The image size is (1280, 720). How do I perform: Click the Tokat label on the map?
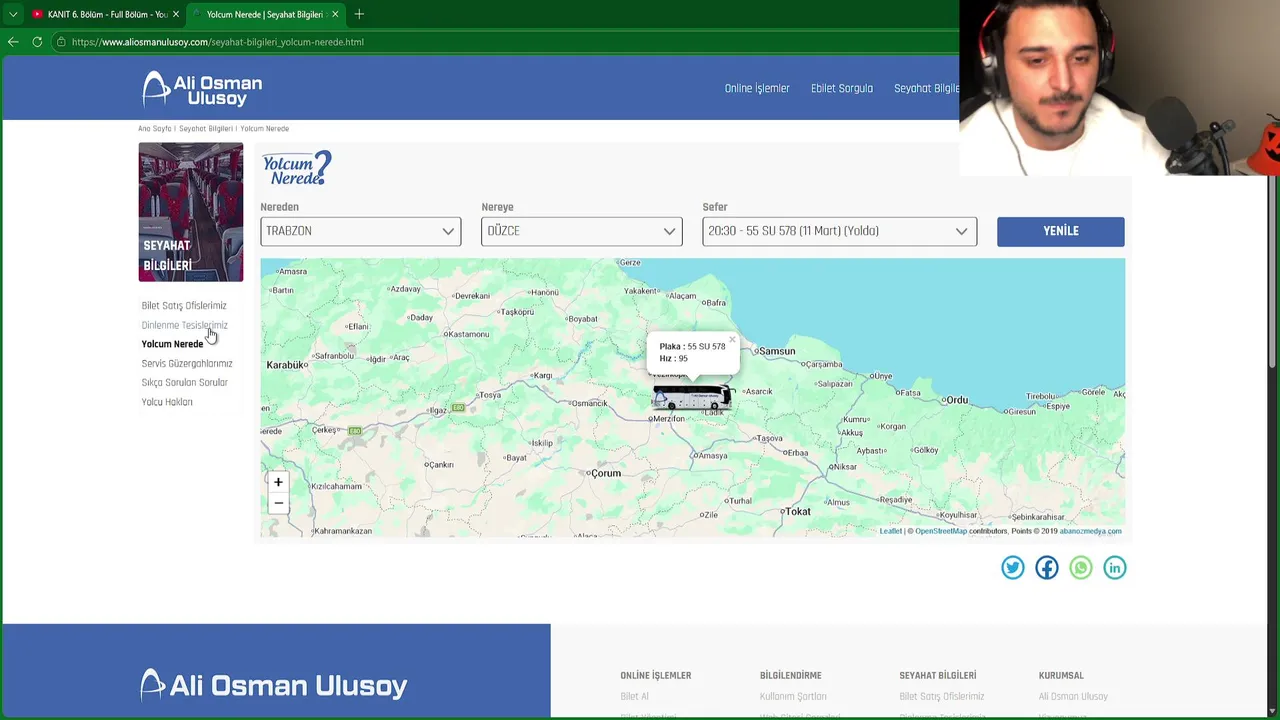coord(798,511)
